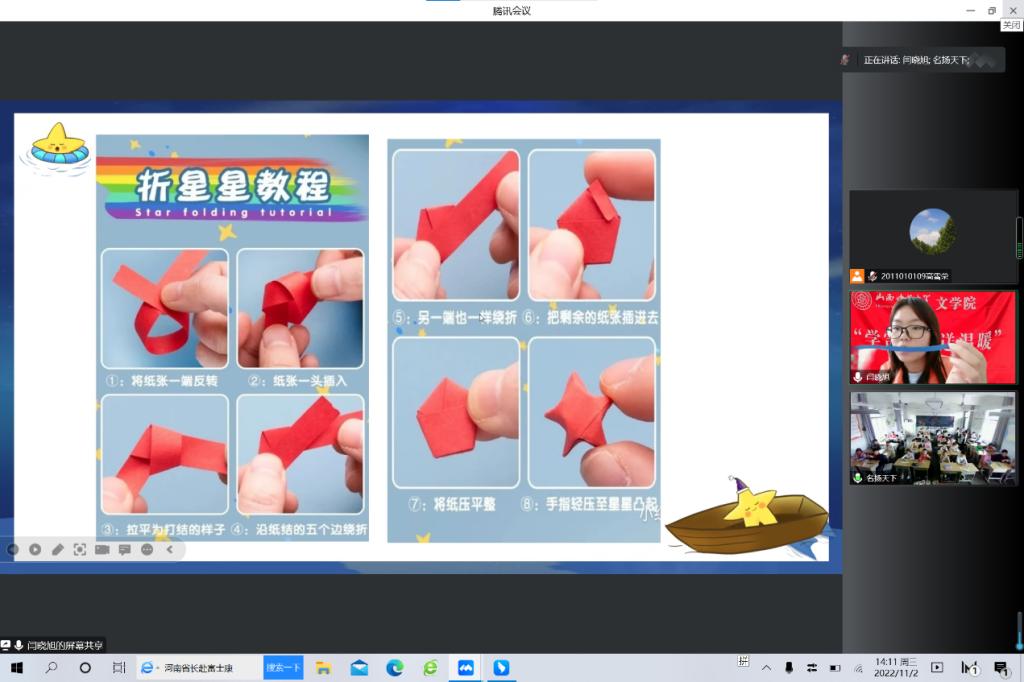Select the classroom video thumbnail
The width and height of the screenshot is (1024, 682).
[932, 438]
